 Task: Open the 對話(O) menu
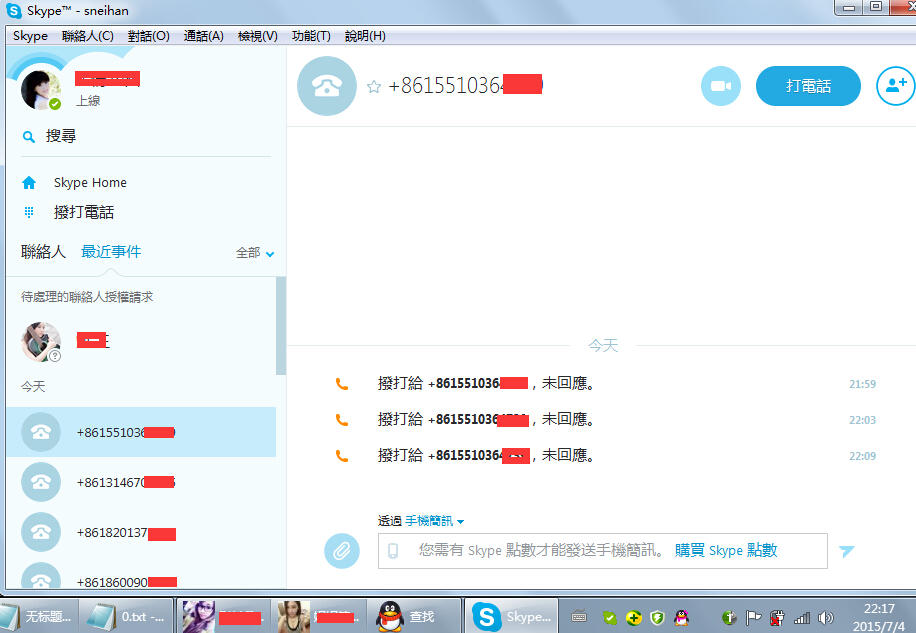[148, 36]
